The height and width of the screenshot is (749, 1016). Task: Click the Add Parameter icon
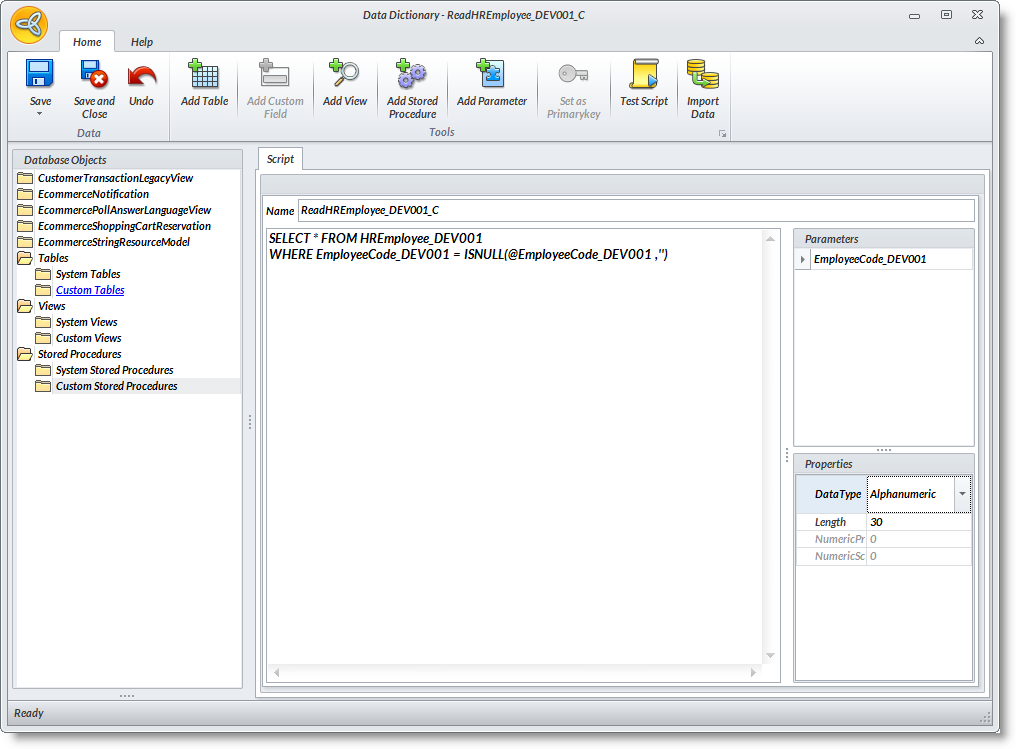(x=491, y=75)
